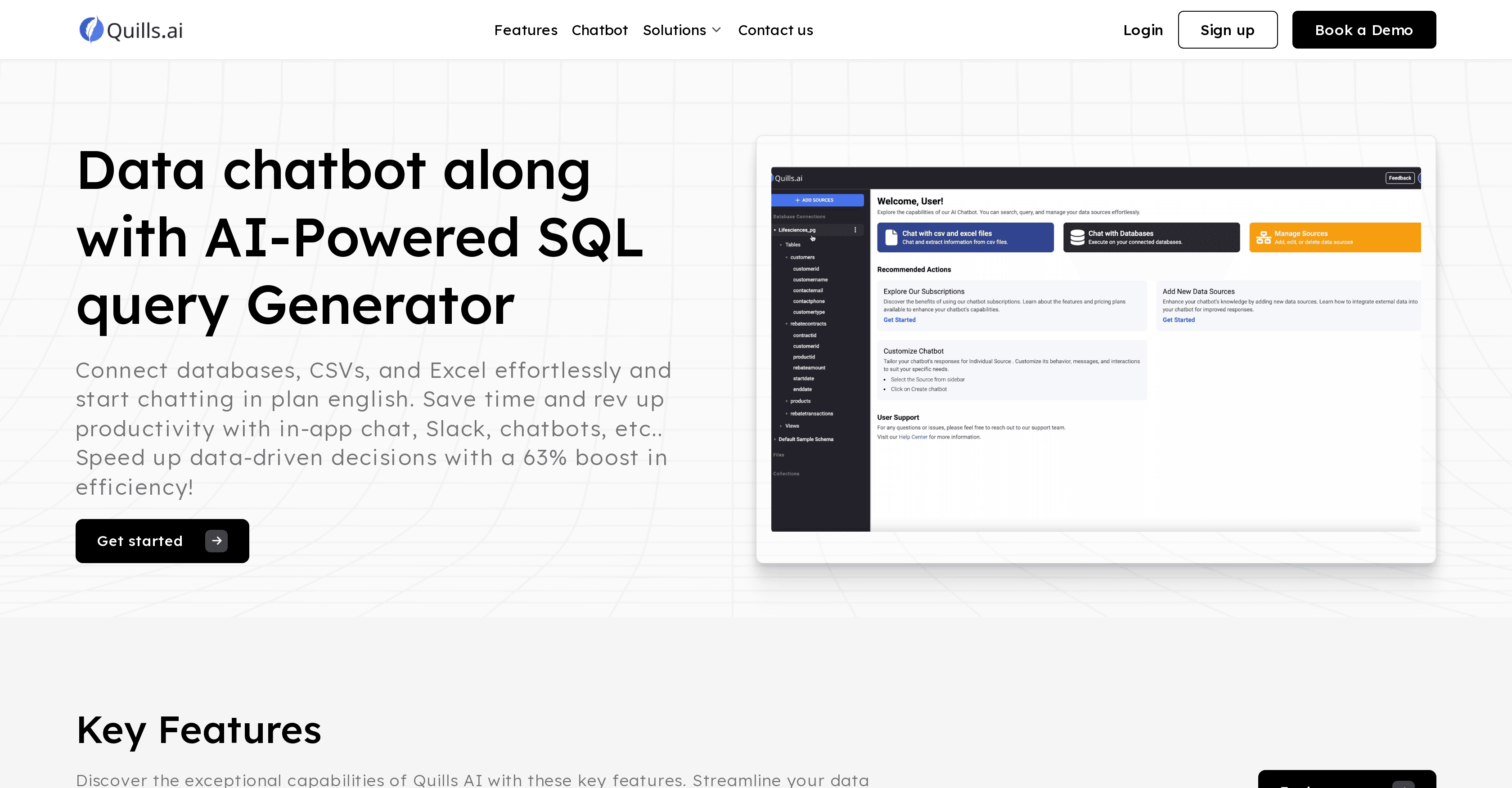Expand the Views node in sidebar

[781, 426]
